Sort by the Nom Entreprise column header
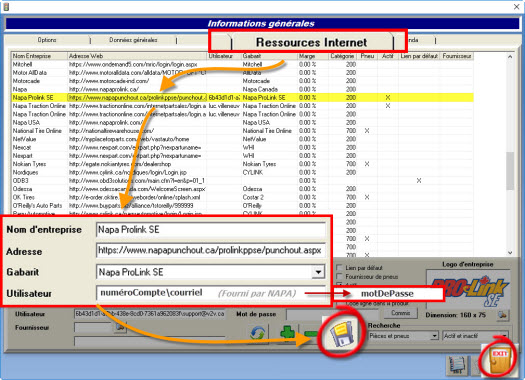This screenshot has height=380, width=525. [x=39, y=56]
